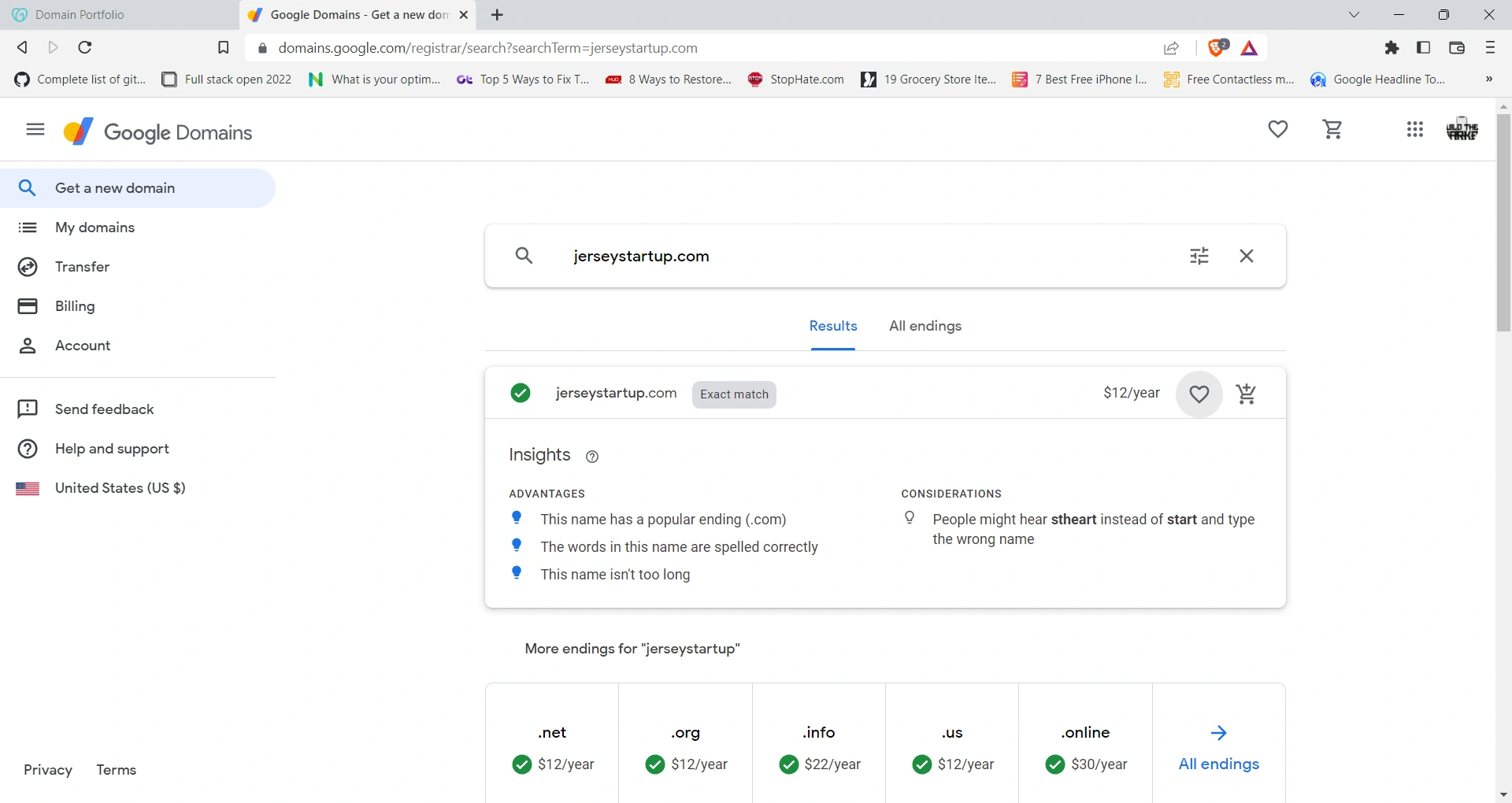View favorites via header heart icon
The image size is (1512, 803).
point(1277,129)
